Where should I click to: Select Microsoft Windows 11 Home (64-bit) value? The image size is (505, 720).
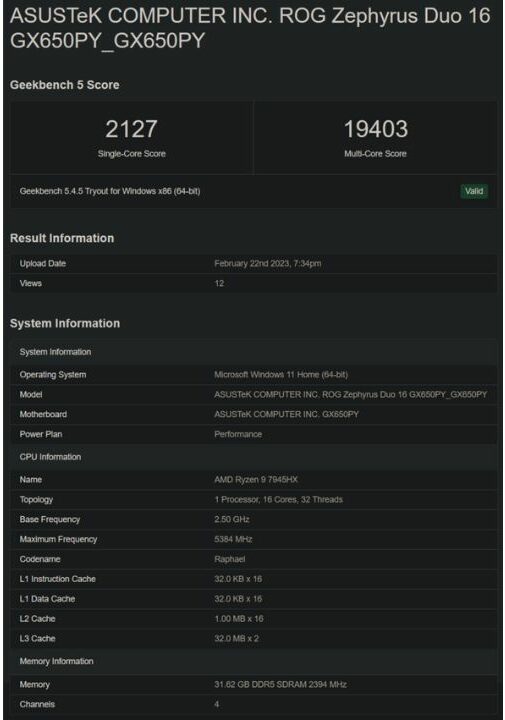pyautogui.click(x=281, y=375)
